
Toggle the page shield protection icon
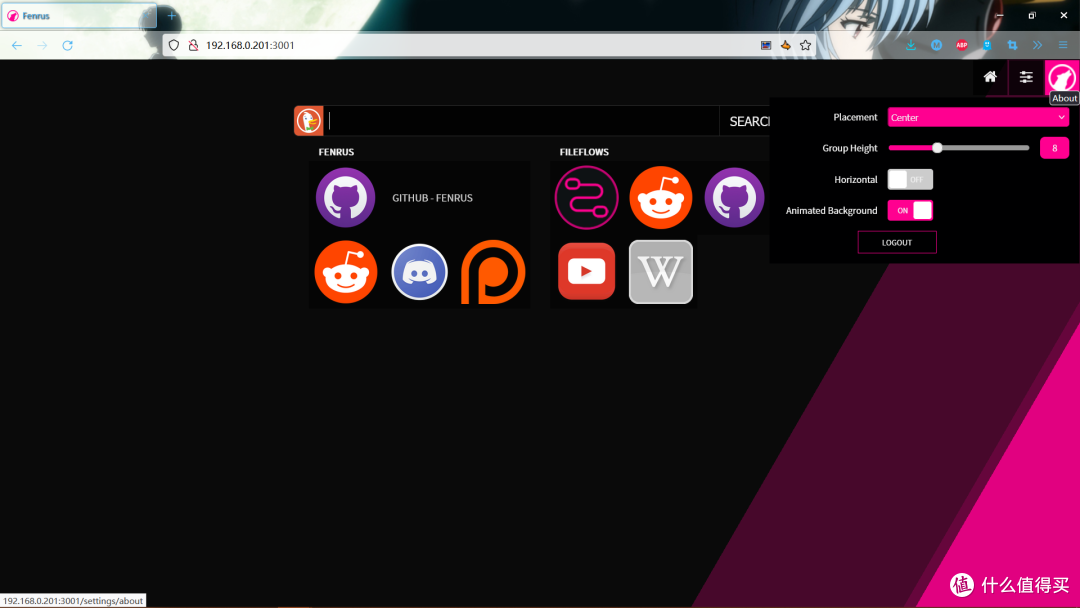click(173, 45)
